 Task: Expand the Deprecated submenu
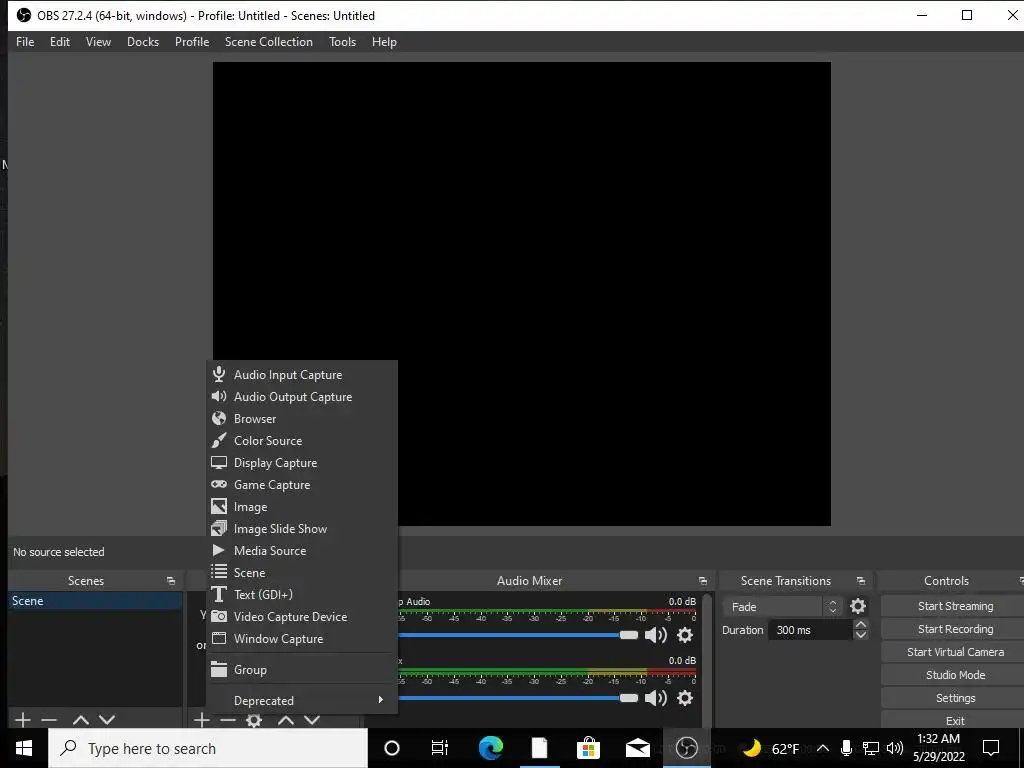(302, 700)
